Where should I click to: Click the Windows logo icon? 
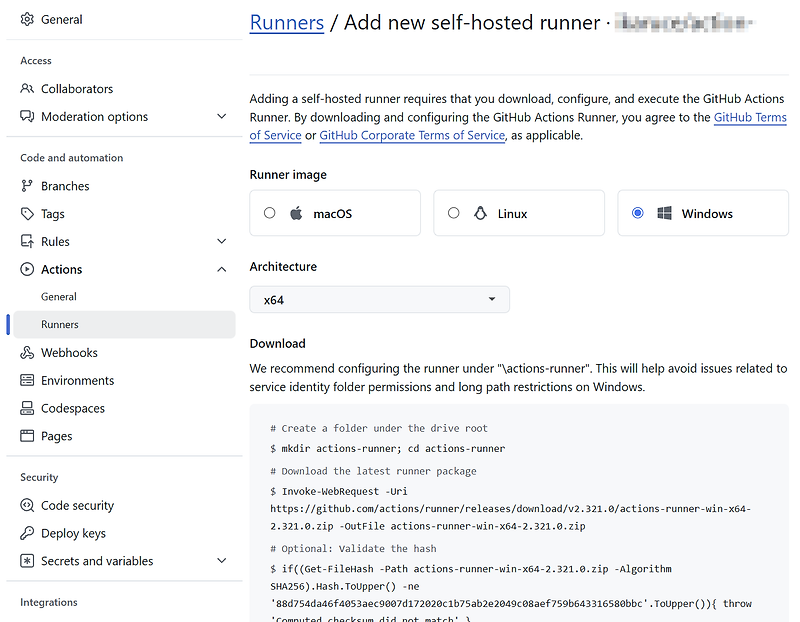tap(664, 212)
